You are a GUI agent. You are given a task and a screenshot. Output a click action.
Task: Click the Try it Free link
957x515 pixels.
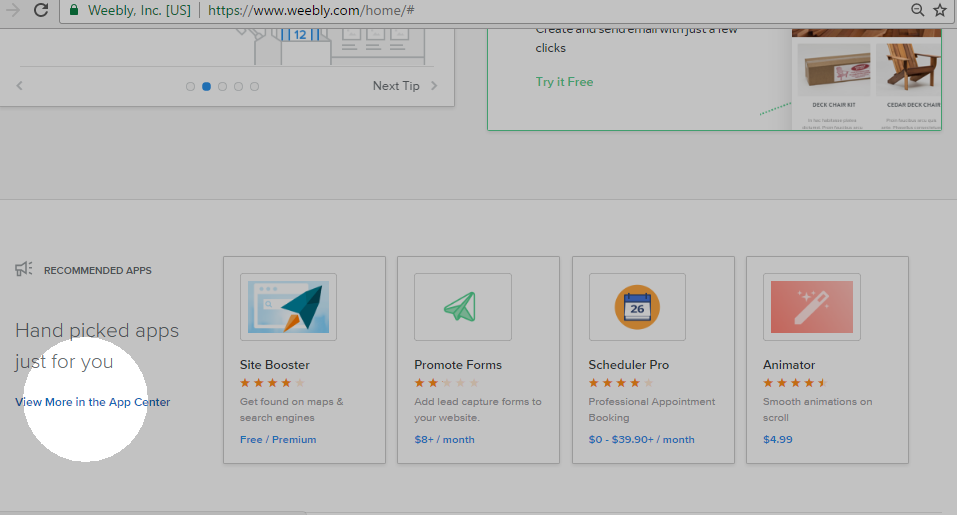click(x=565, y=82)
